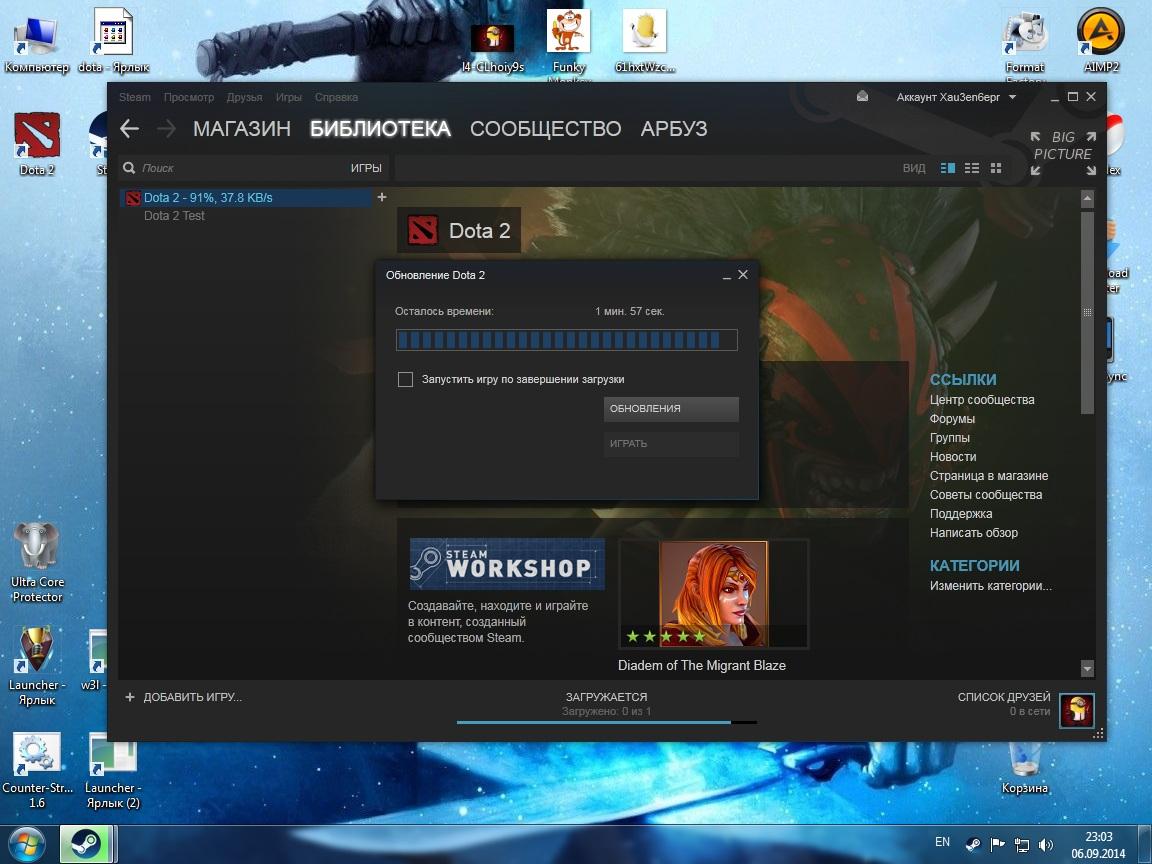
Task: Open the Страница в магазине link
Action: tap(989, 476)
